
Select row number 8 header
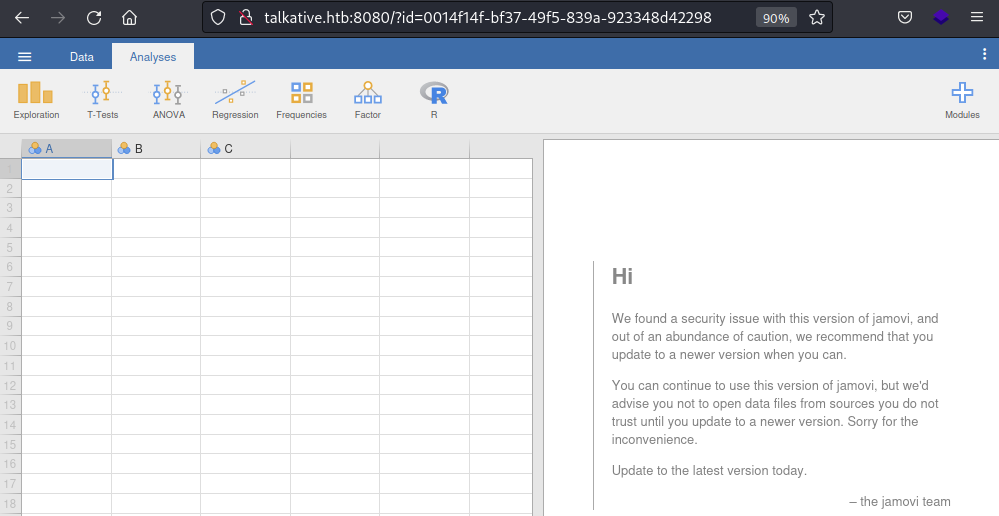point(10,306)
